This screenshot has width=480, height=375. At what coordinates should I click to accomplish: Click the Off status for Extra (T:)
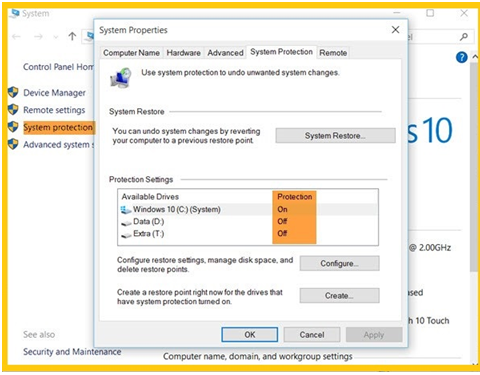click(x=282, y=233)
